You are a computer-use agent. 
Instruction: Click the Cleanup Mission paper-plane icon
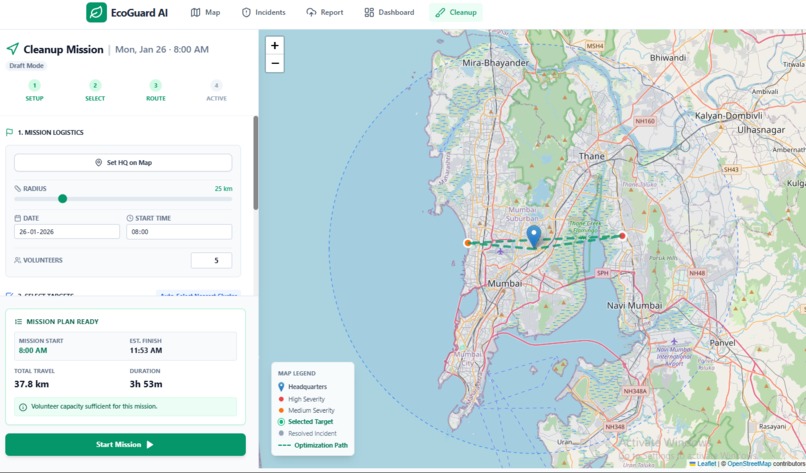12,49
